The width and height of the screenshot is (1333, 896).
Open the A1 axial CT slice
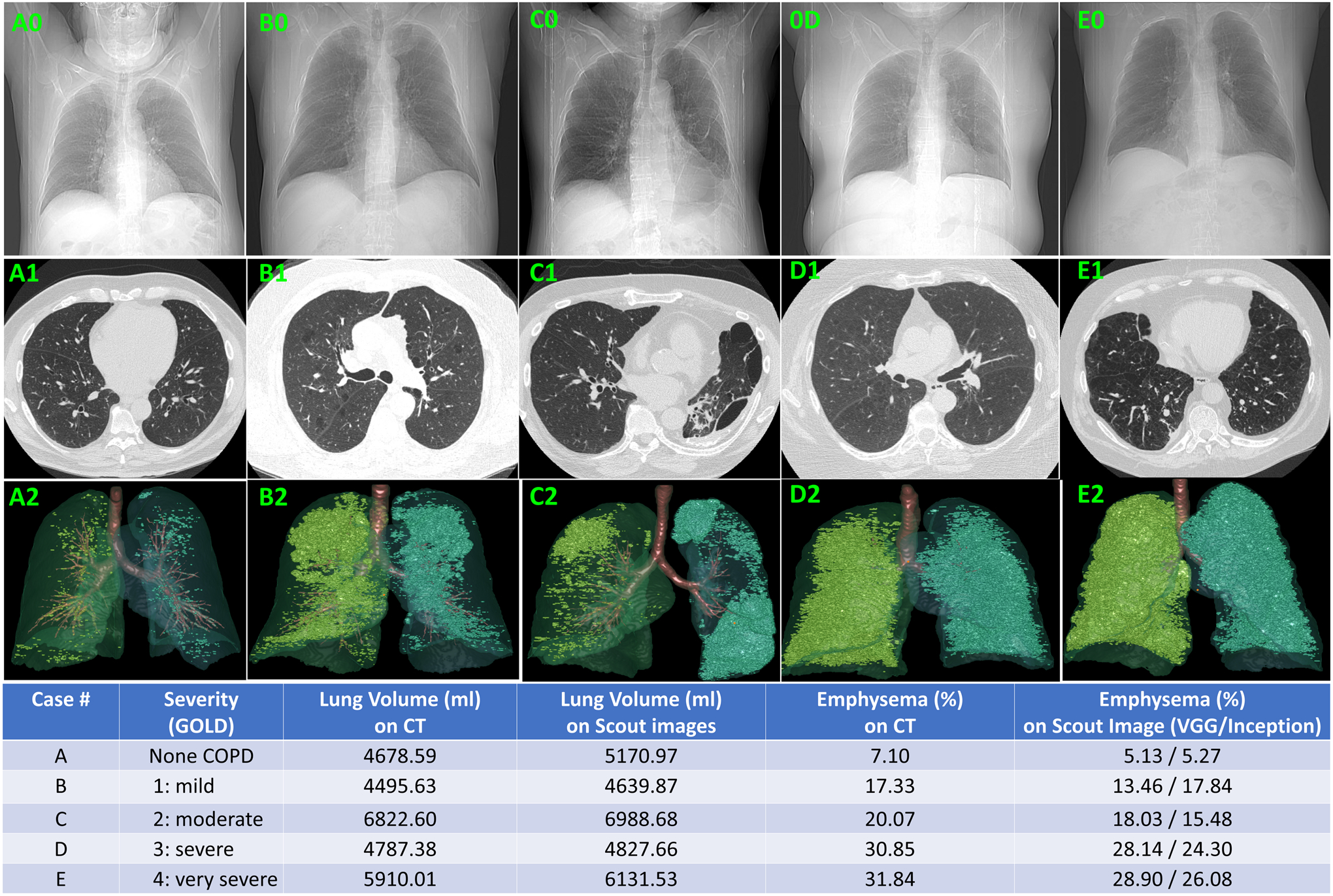point(124,369)
